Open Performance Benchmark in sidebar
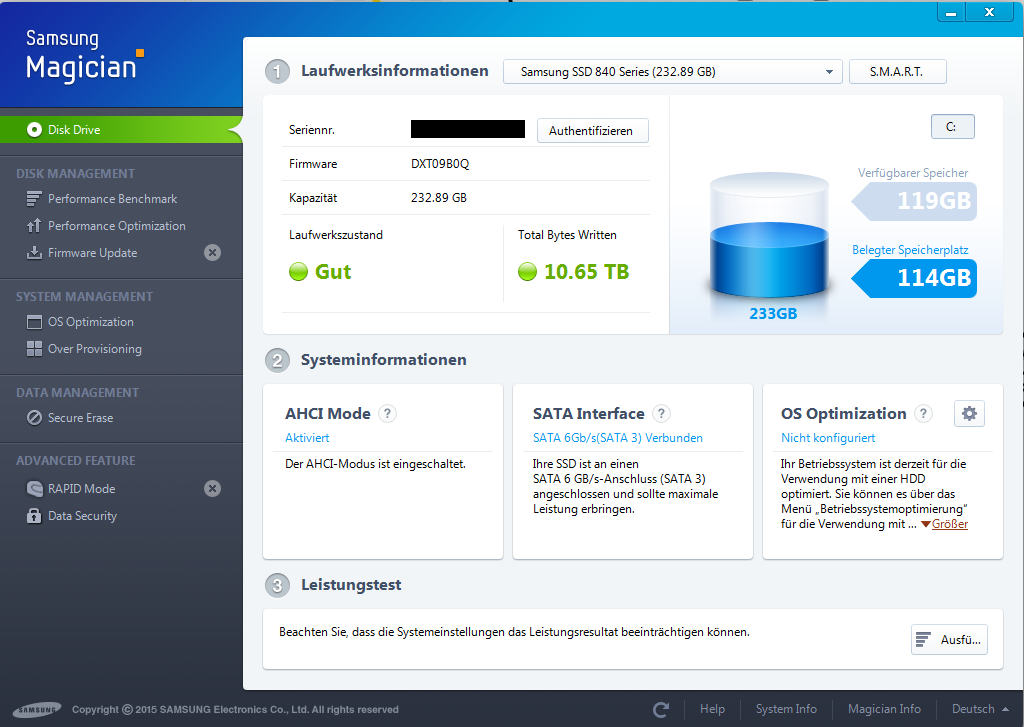The height and width of the screenshot is (727, 1024). coord(112,199)
